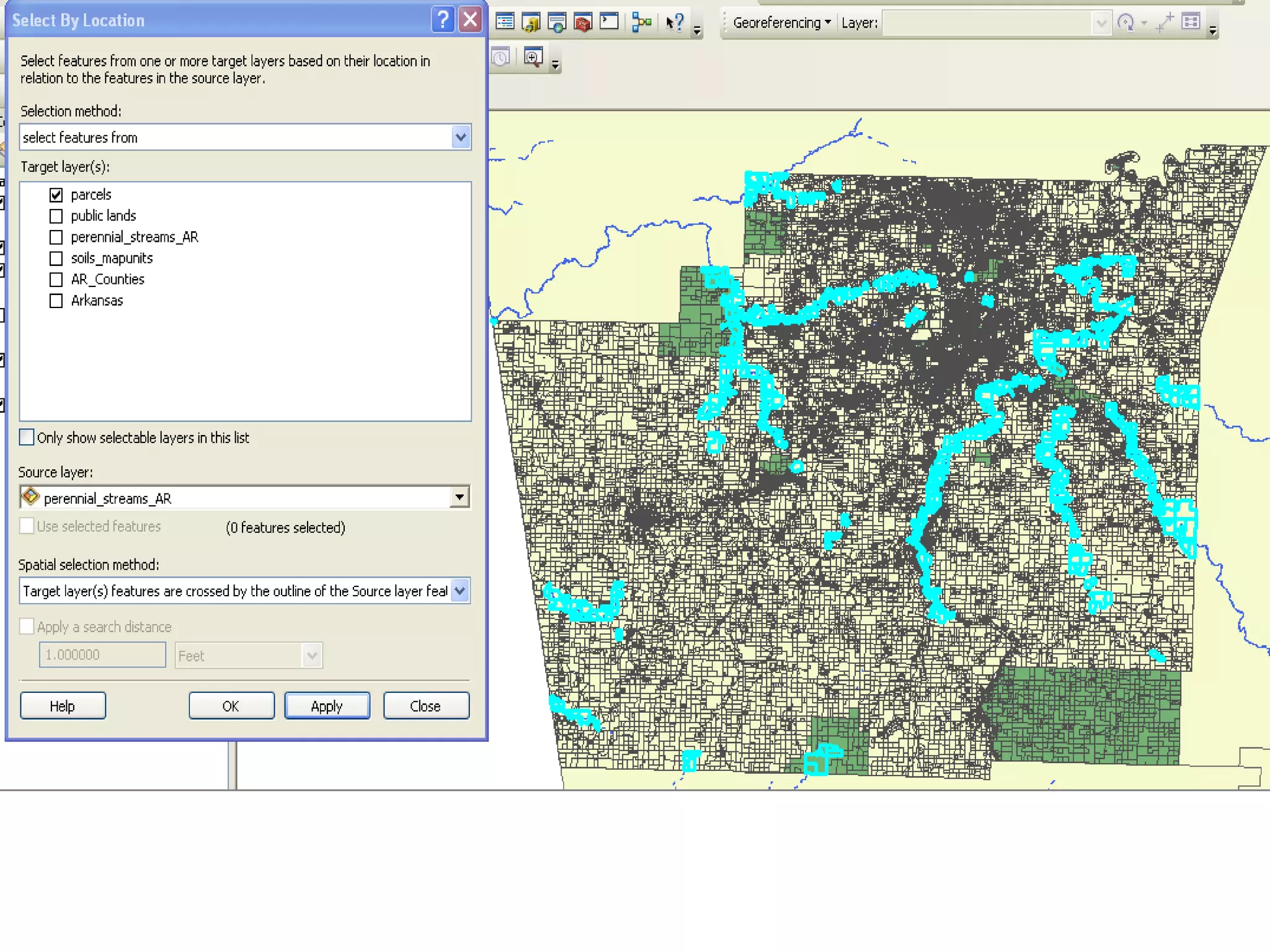The width and height of the screenshot is (1270, 952).
Task: Click the Help button in dialog
Action: [63, 706]
